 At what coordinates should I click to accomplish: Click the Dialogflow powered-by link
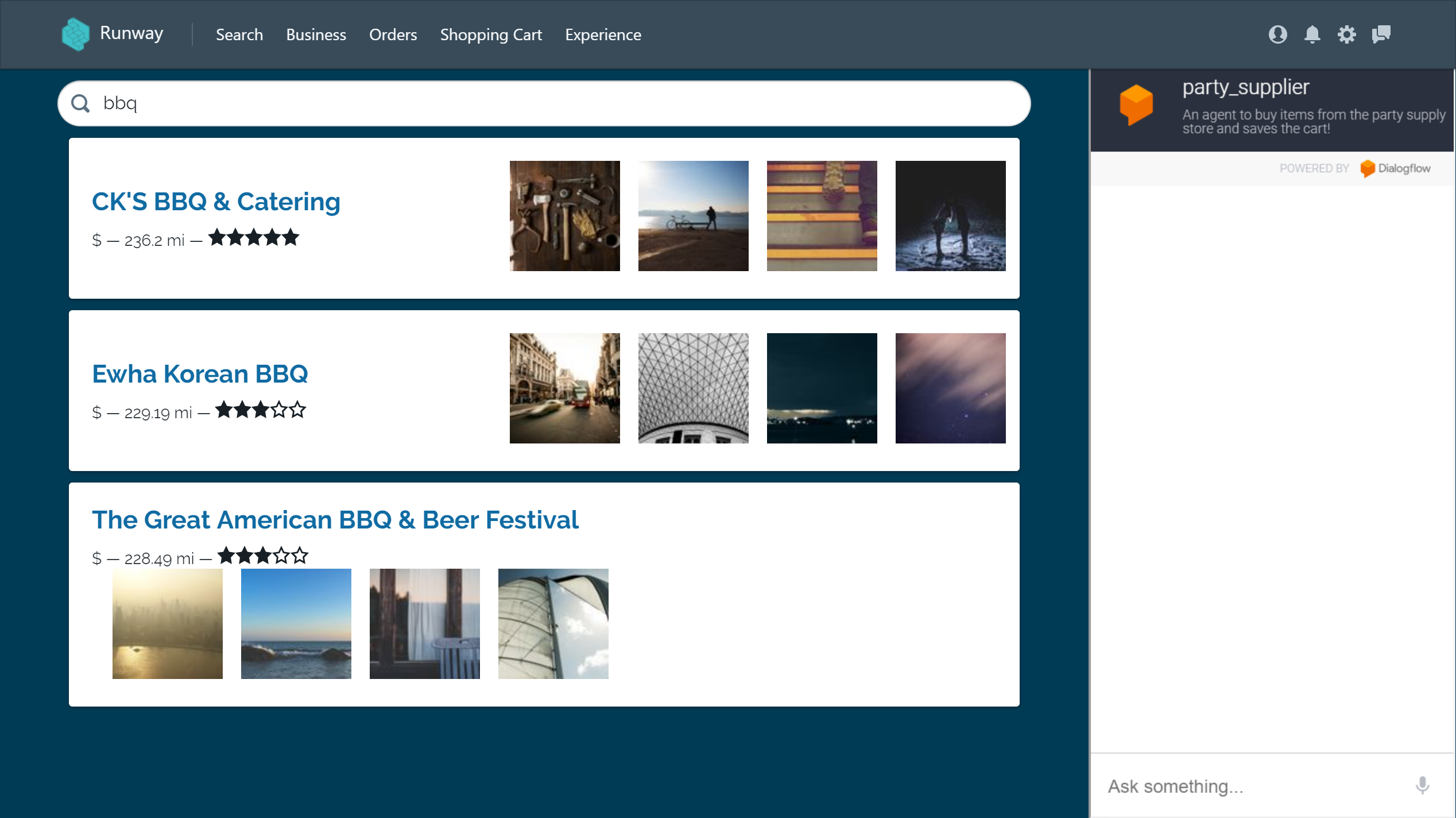click(1395, 168)
